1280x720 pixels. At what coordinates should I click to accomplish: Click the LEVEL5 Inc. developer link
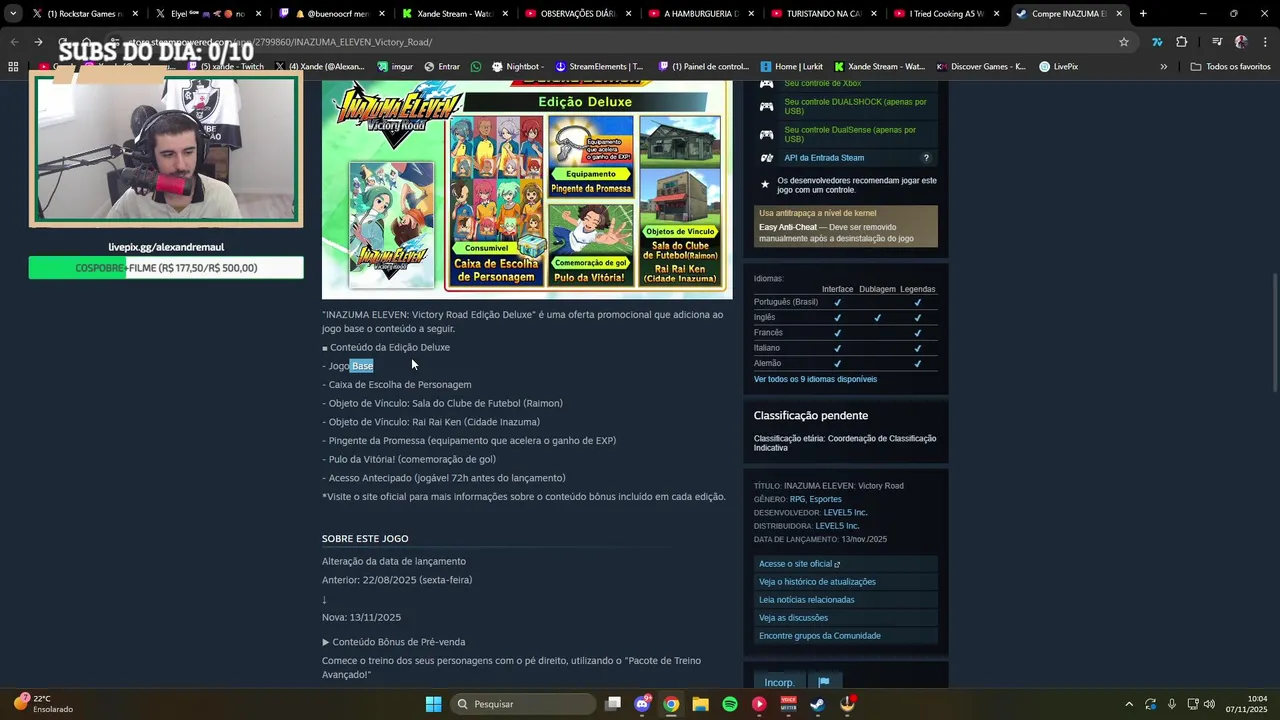click(x=845, y=512)
